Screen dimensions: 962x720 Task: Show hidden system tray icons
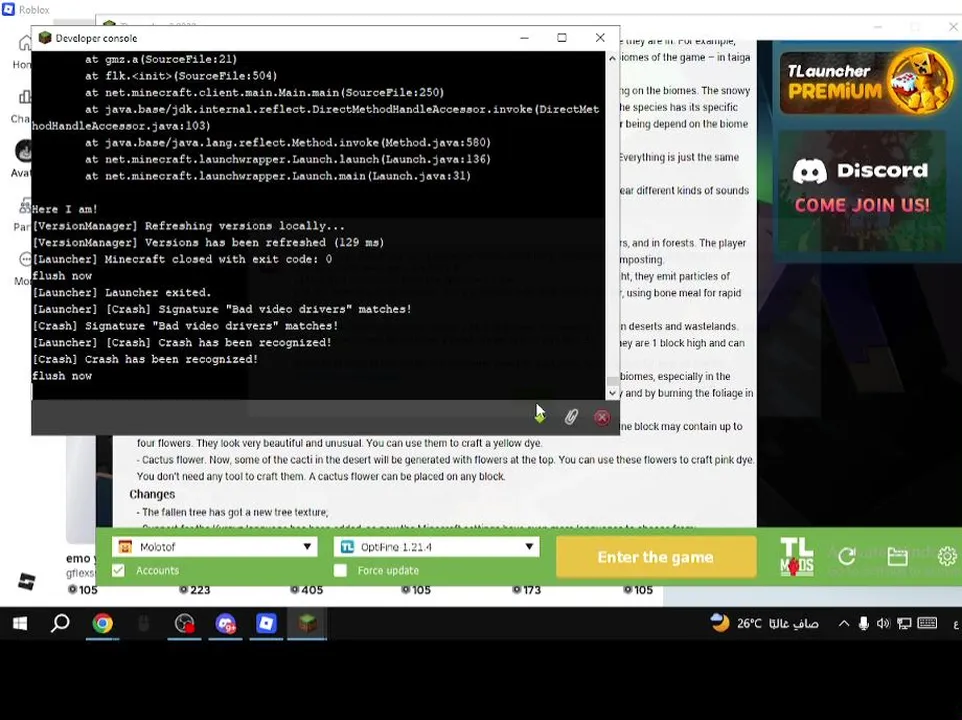pos(844,624)
